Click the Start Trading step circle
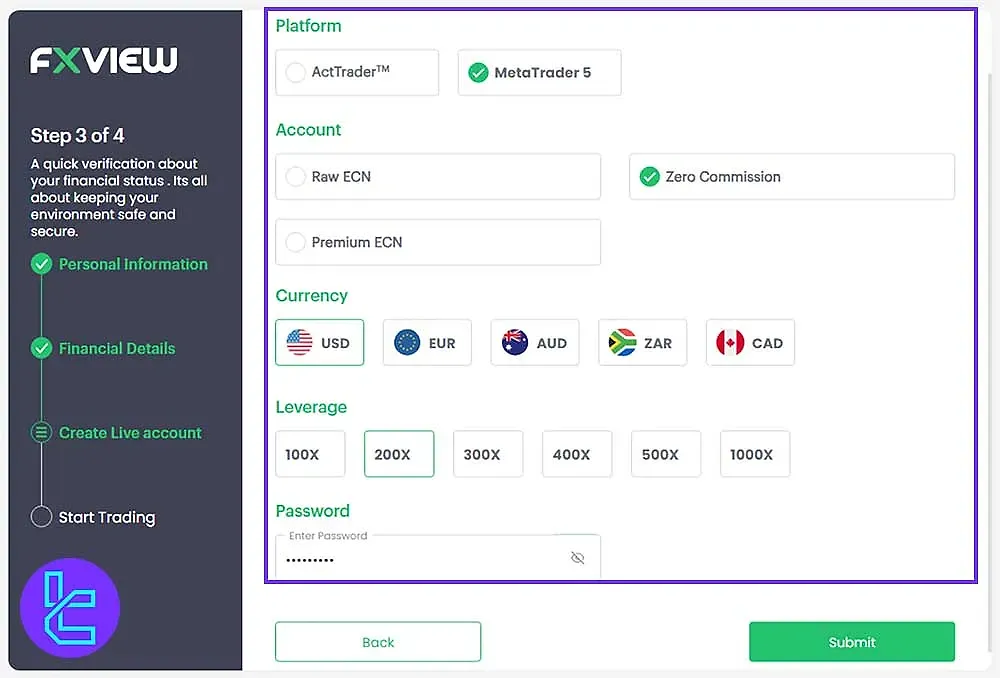 [x=41, y=517]
